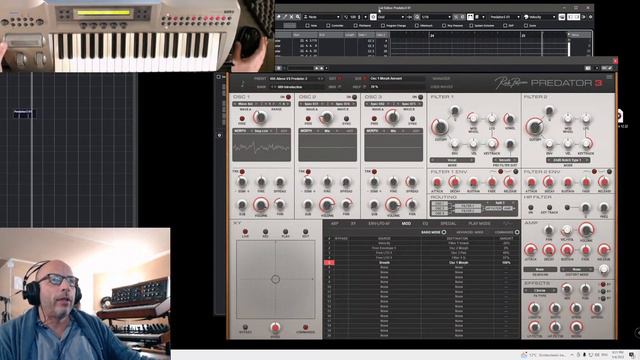Click the User Waves button

click(441, 87)
